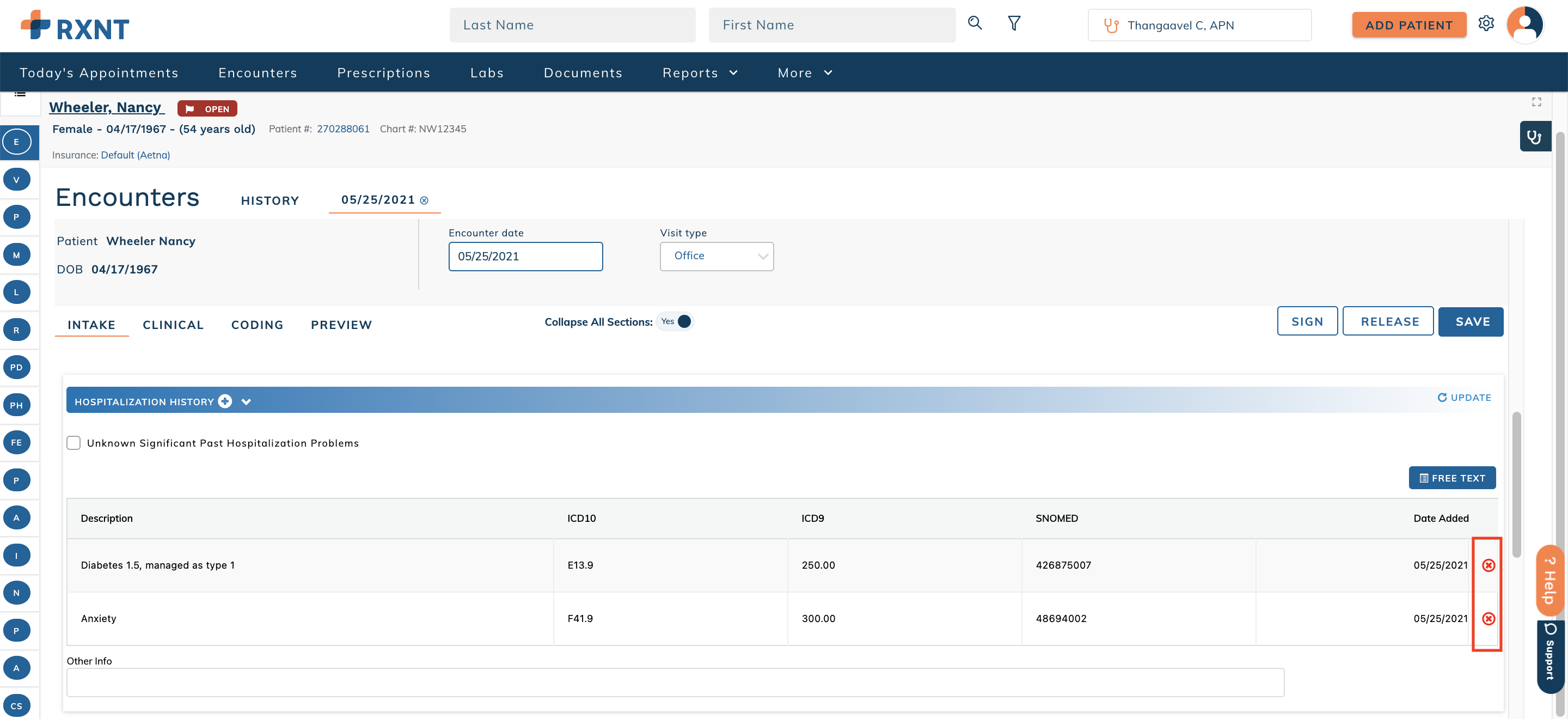Viewport: 1568px width, 719px height.
Task: Add a hospitalization history entry with plus icon
Action: pos(225,400)
